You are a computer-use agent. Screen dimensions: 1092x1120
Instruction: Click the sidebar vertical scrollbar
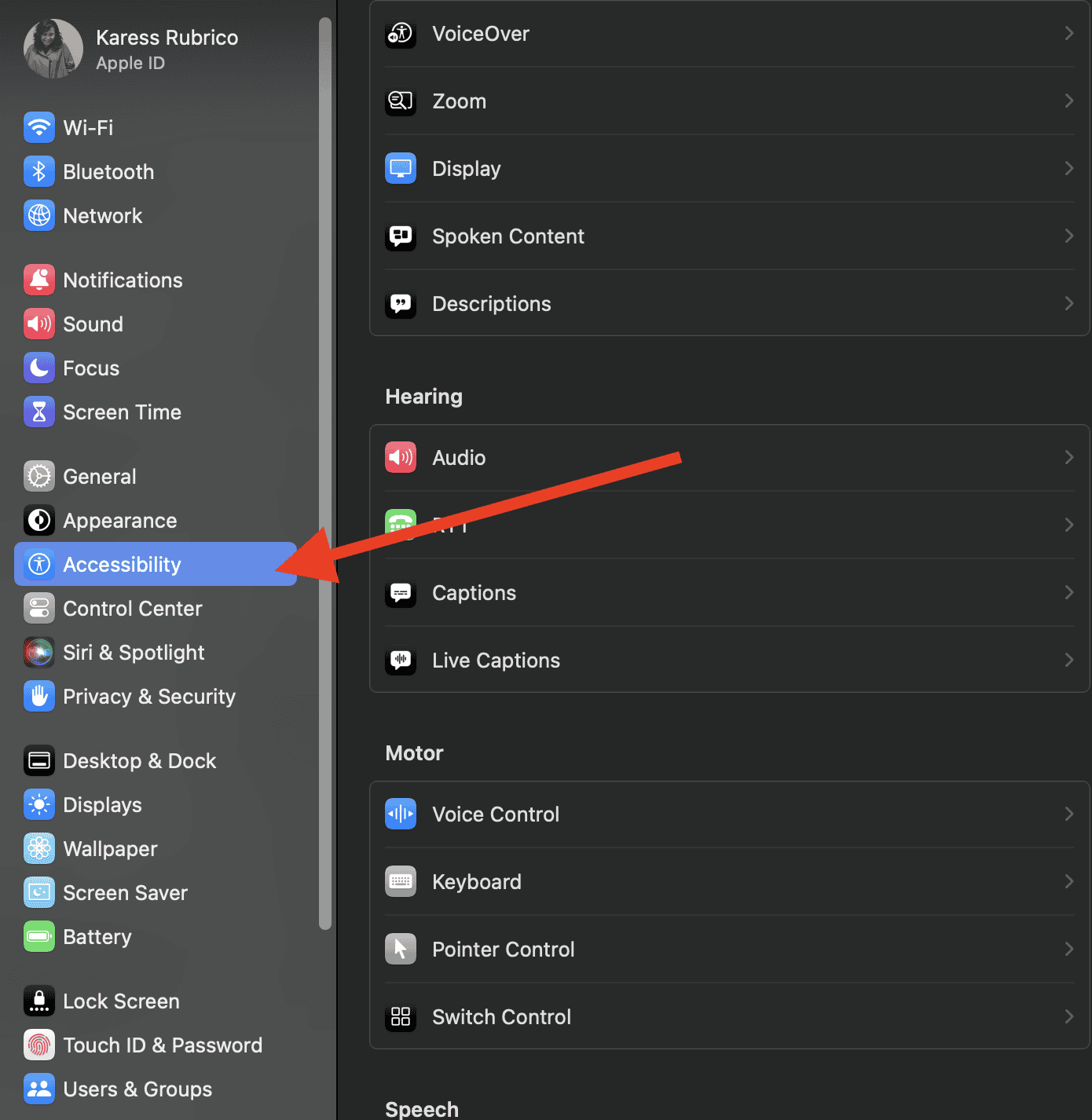(x=325, y=471)
